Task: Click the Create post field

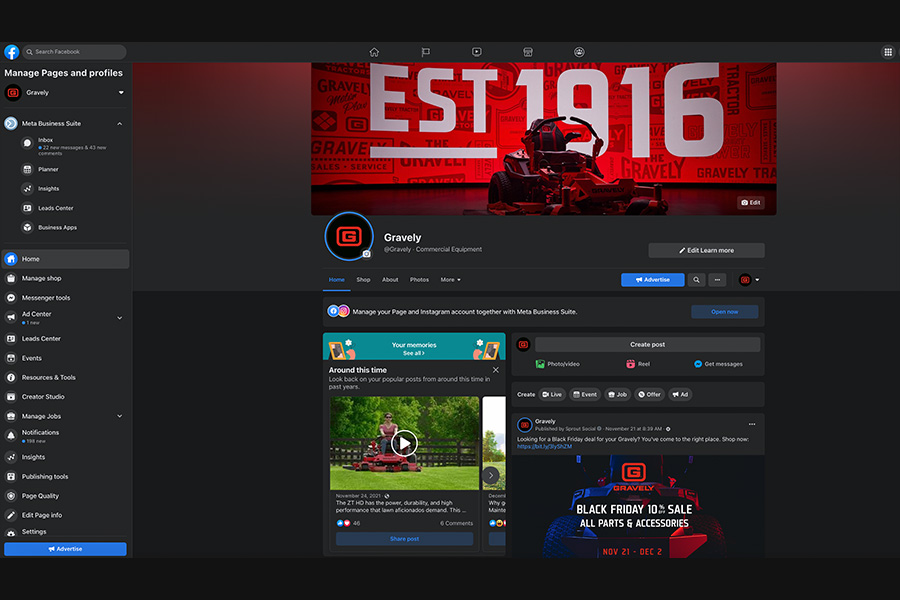Action: [x=647, y=344]
